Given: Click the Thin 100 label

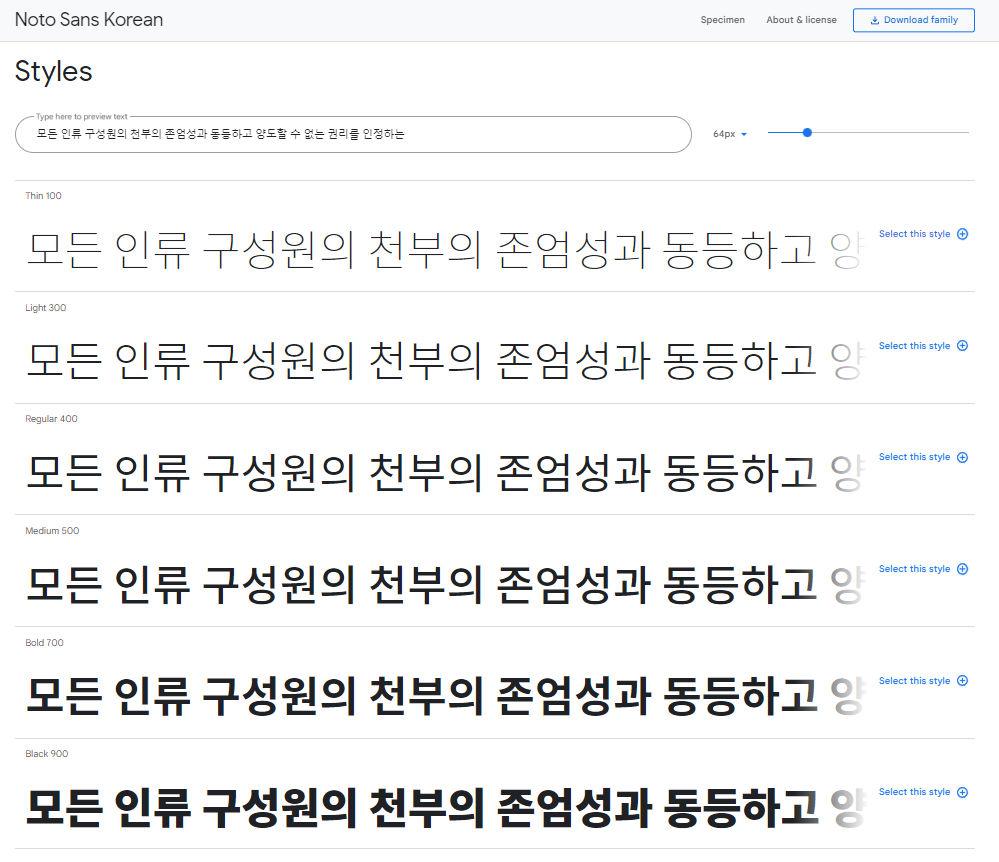Looking at the screenshot, I should coord(43,196).
